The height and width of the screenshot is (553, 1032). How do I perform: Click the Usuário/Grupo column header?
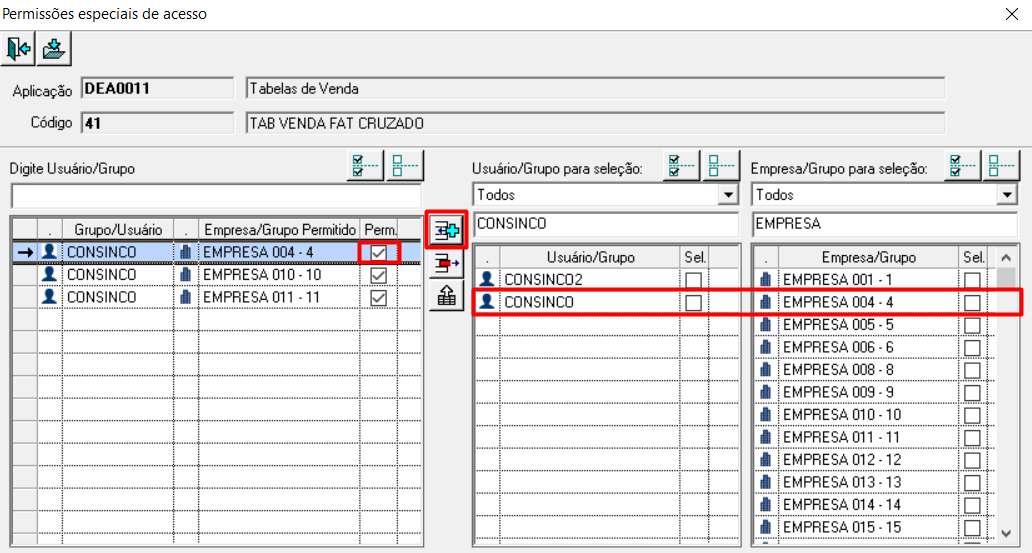pos(590,257)
